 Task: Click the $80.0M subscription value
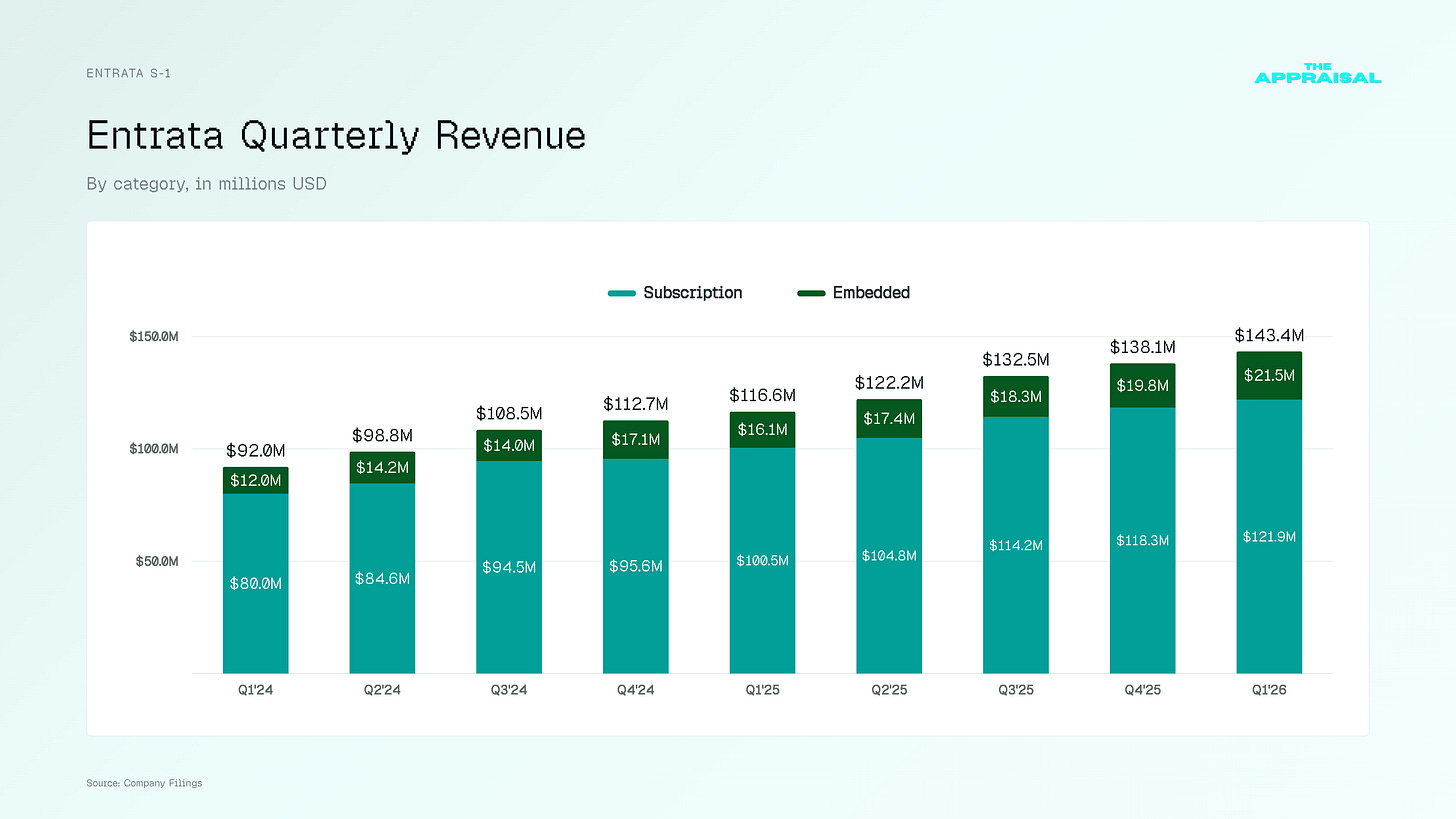256,584
